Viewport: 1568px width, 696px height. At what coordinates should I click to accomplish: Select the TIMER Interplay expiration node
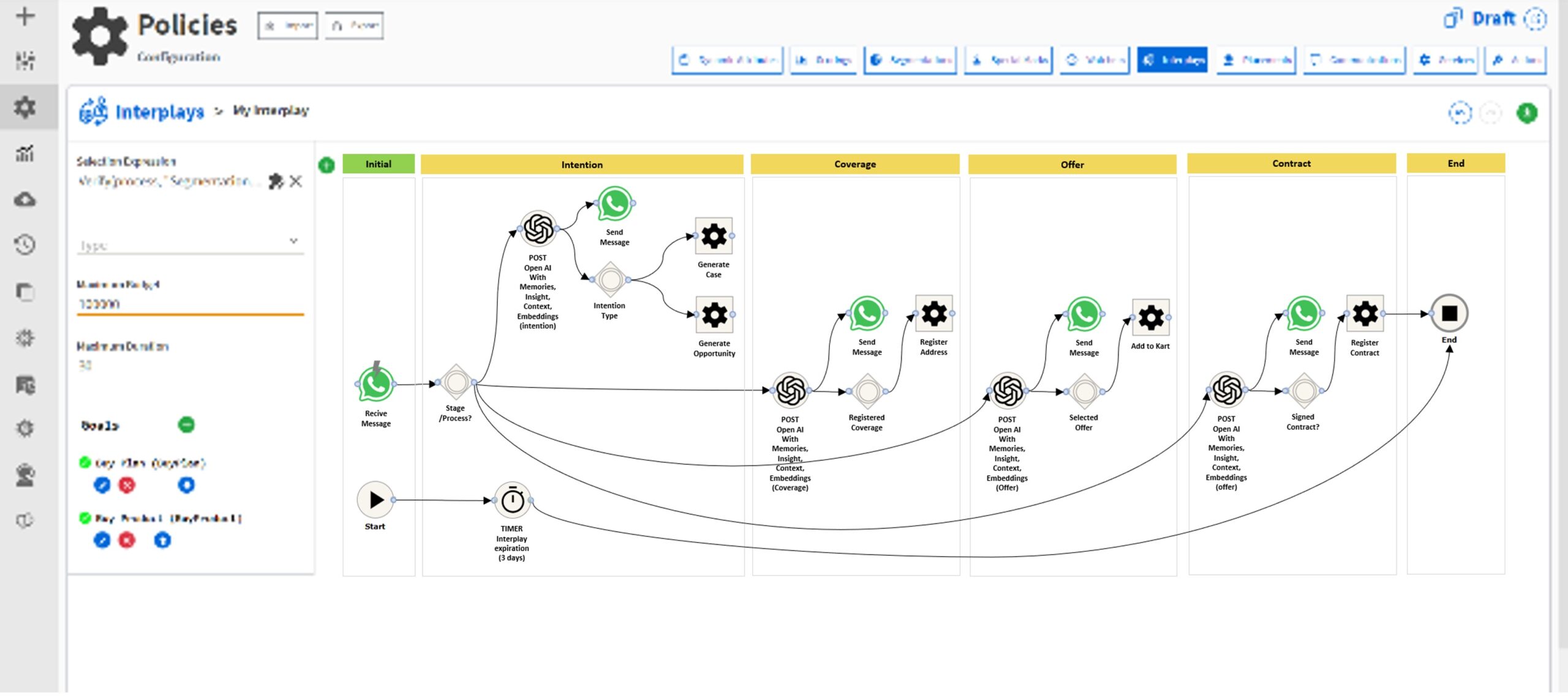pos(512,501)
